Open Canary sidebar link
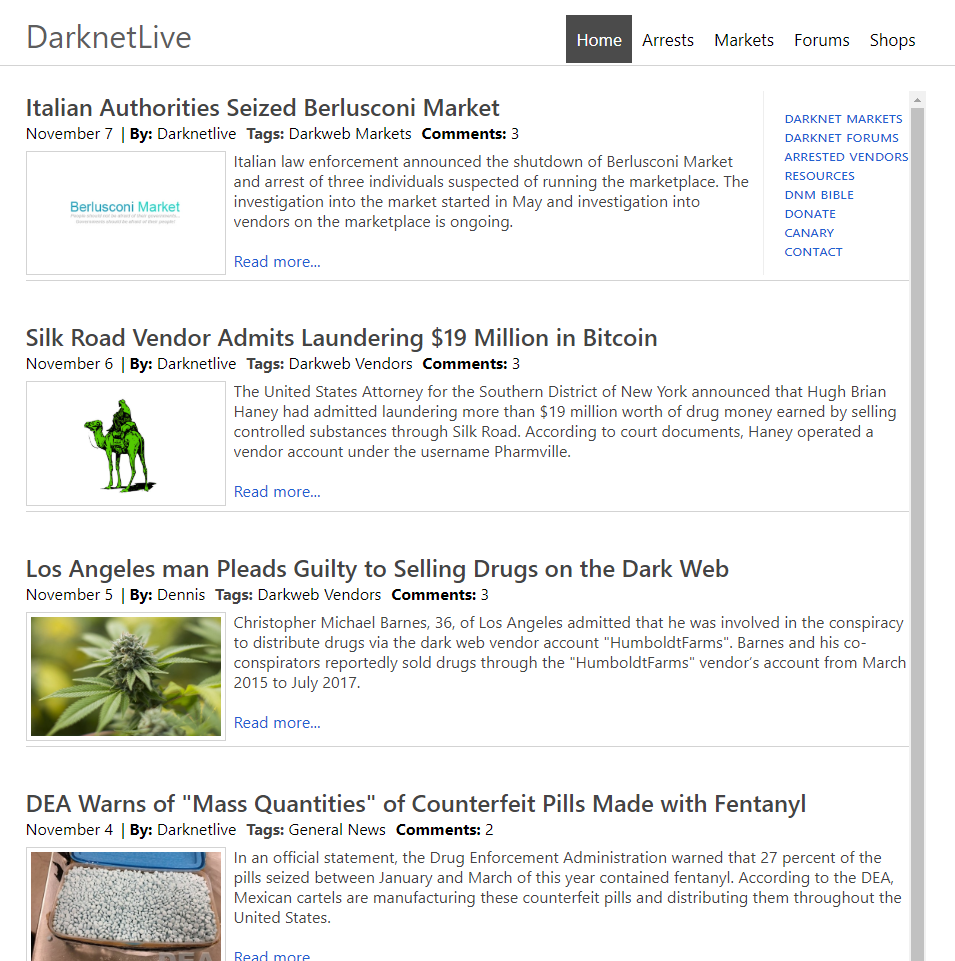 pyautogui.click(x=809, y=233)
